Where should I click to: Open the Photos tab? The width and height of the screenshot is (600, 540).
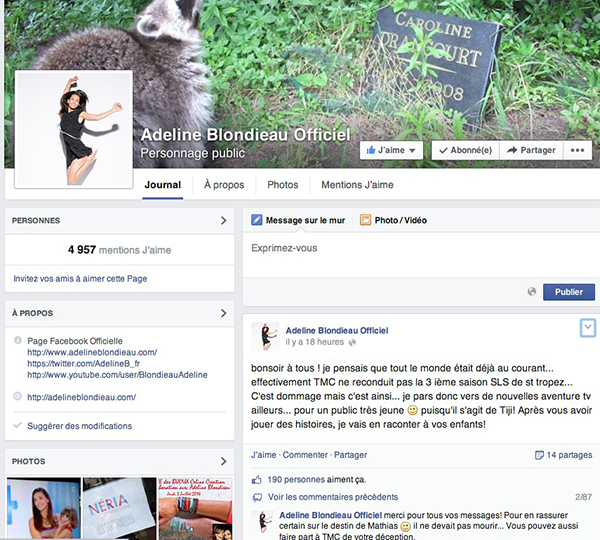point(283,185)
